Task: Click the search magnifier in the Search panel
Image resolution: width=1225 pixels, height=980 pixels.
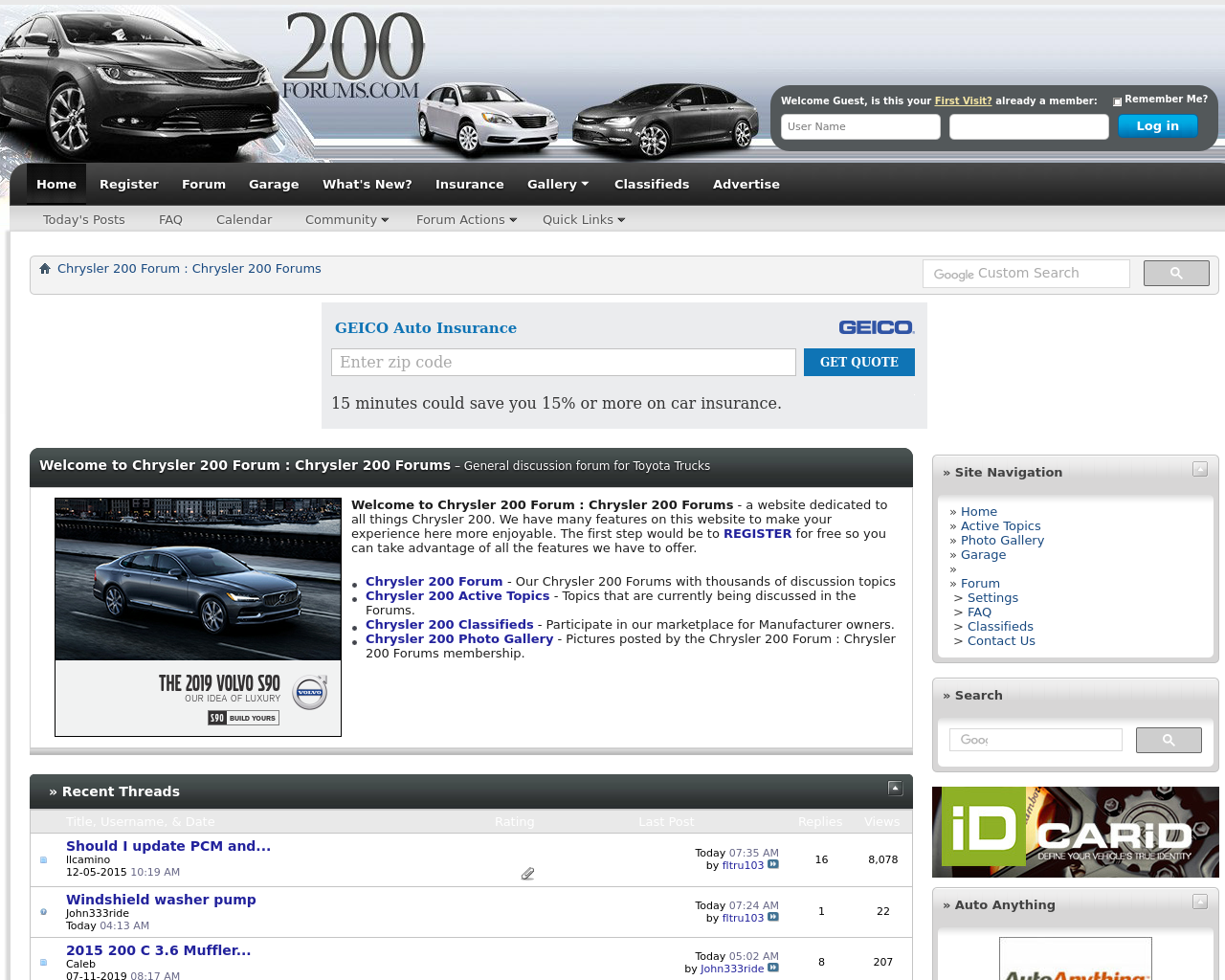Action: coord(1169,740)
